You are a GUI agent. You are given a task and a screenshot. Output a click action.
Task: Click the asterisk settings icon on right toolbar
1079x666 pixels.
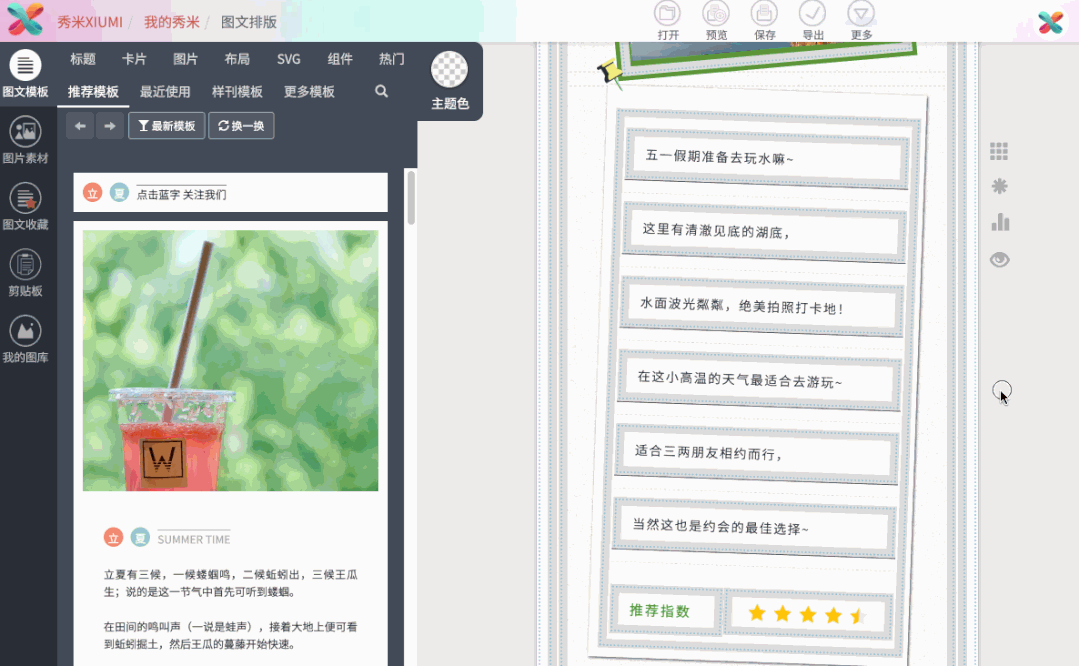(999, 186)
